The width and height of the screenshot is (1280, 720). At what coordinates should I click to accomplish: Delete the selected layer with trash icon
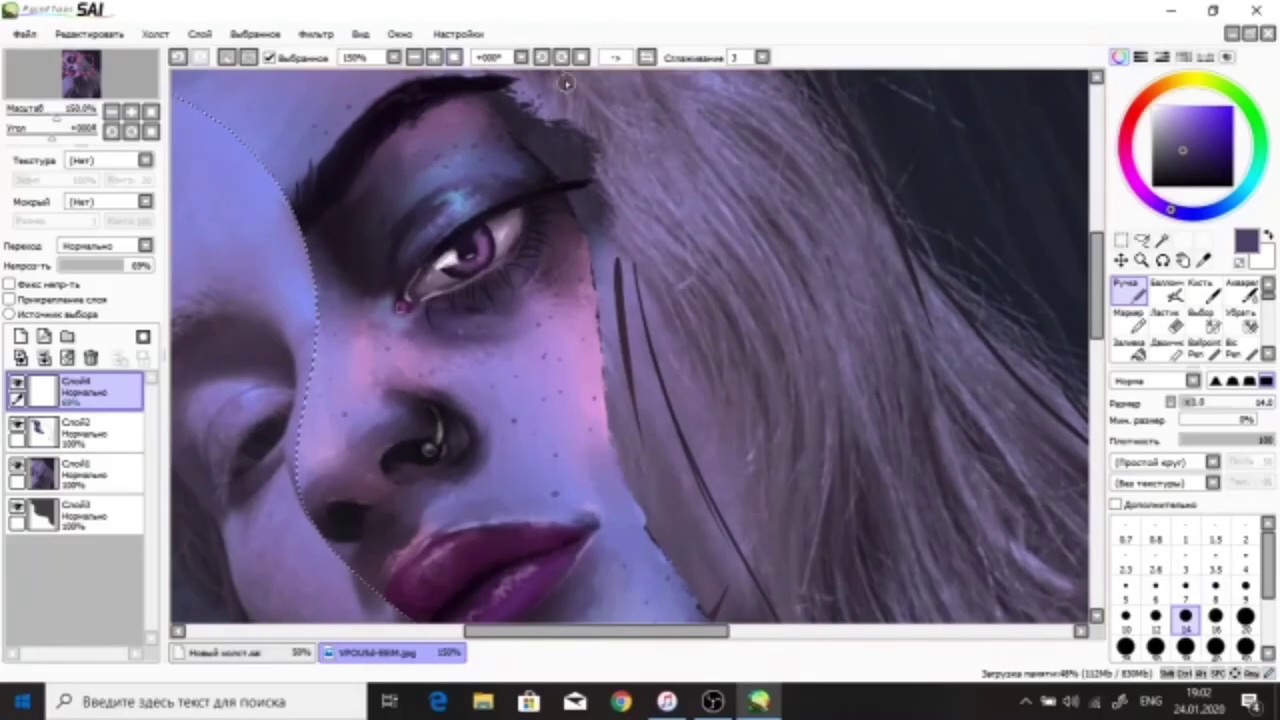[x=90, y=358]
